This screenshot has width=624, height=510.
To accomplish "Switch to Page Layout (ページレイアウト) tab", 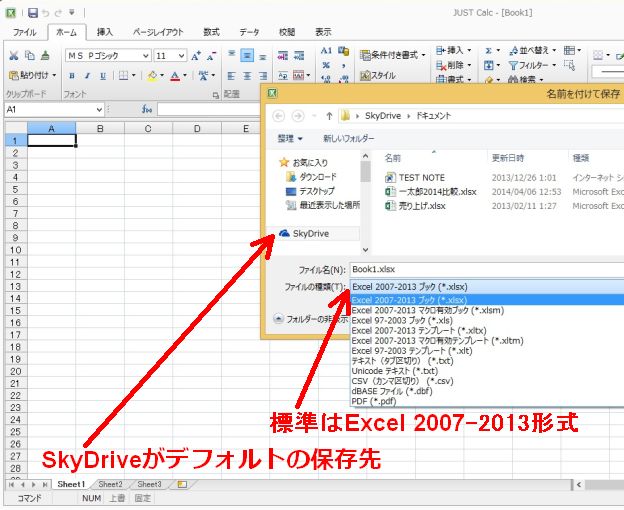I will pyautogui.click(x=158, y=32).
